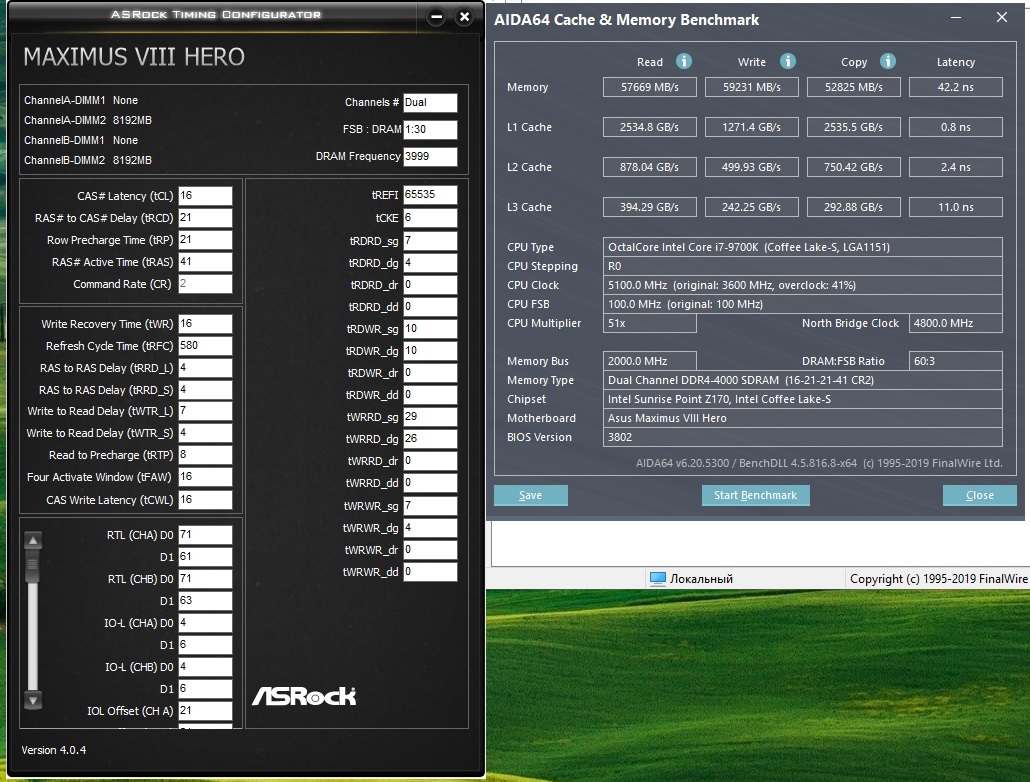The width and height of the screenshot is (1030, 782).
Task: Click the Memory Latency value 42.2 ns
Action: [956, 87]
